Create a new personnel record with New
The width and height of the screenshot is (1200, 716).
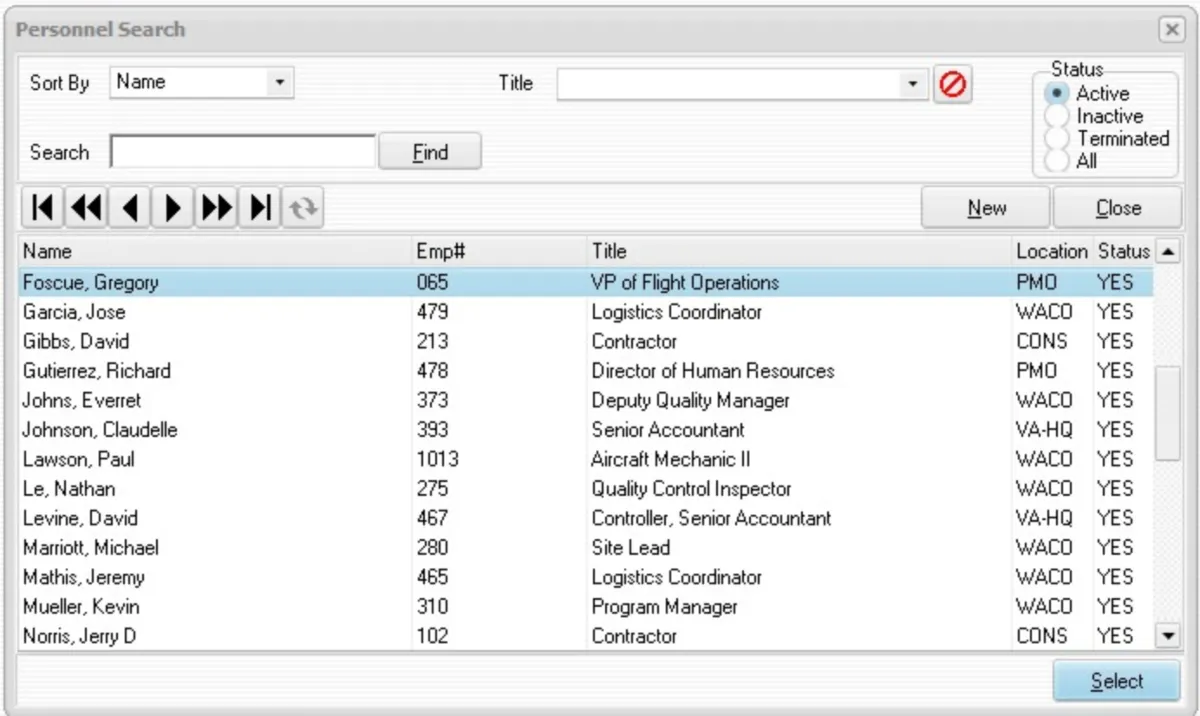[x=985, y=207]
